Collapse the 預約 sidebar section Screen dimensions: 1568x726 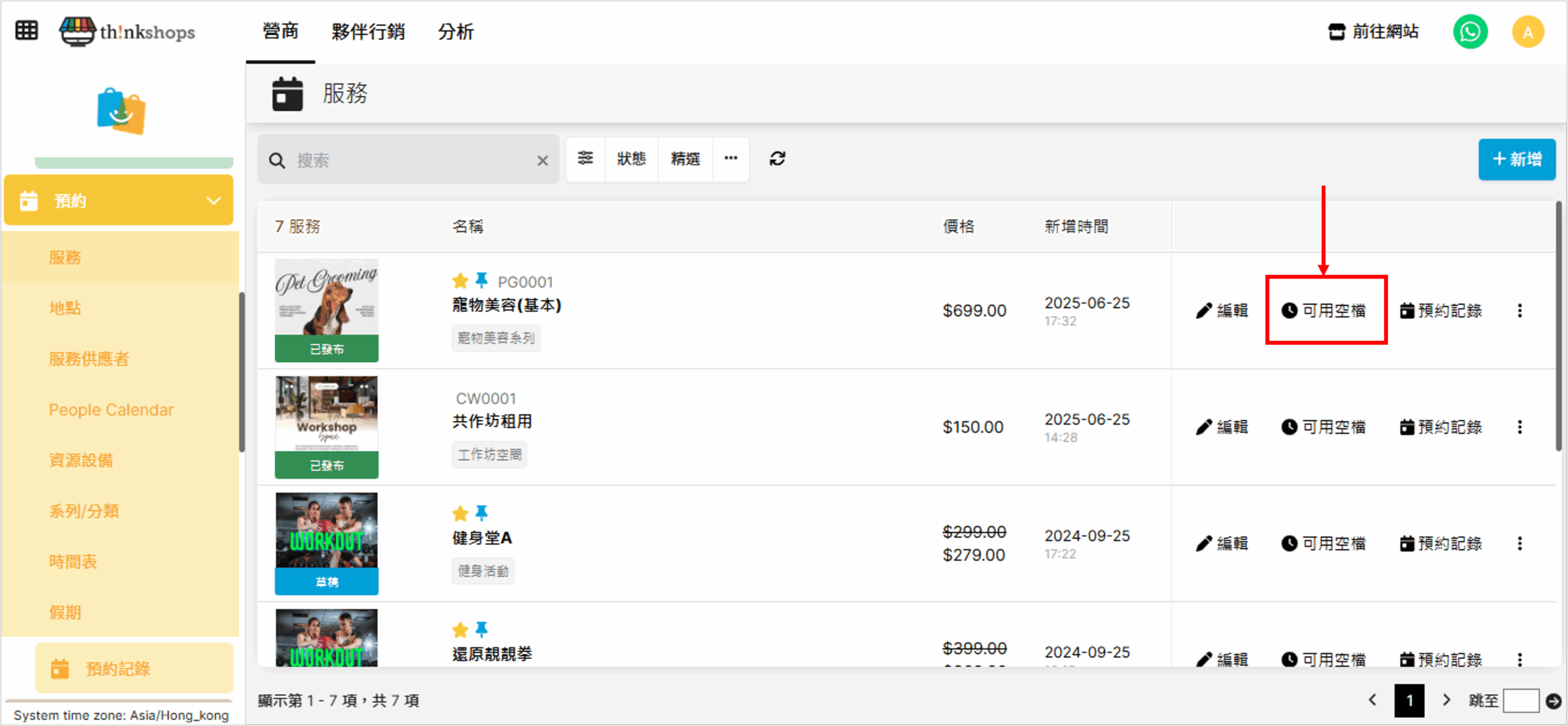click(213, 201)
